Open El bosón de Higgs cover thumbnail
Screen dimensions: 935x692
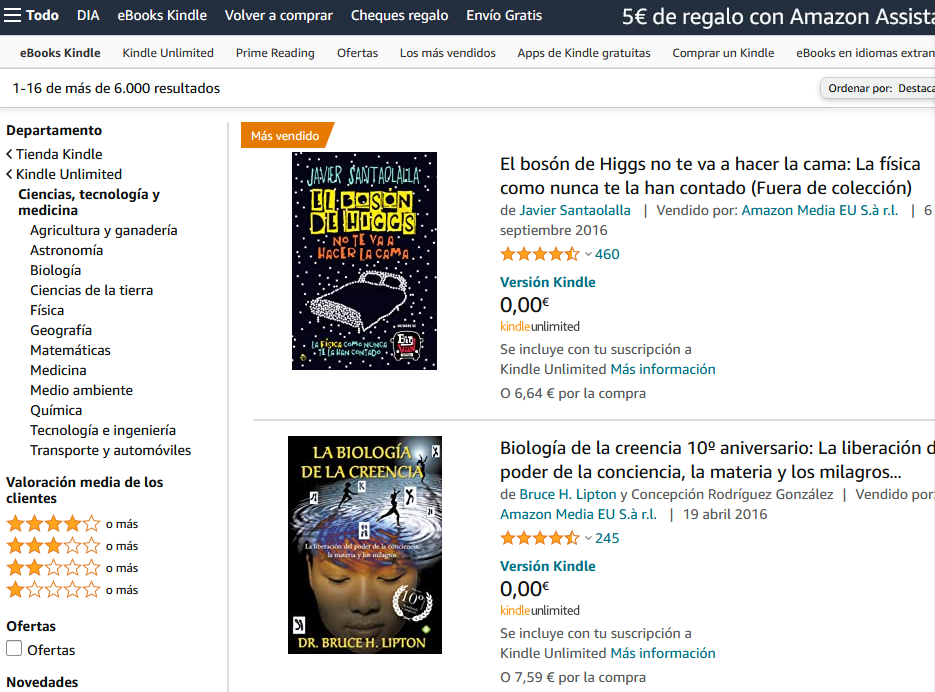(364, 261)
